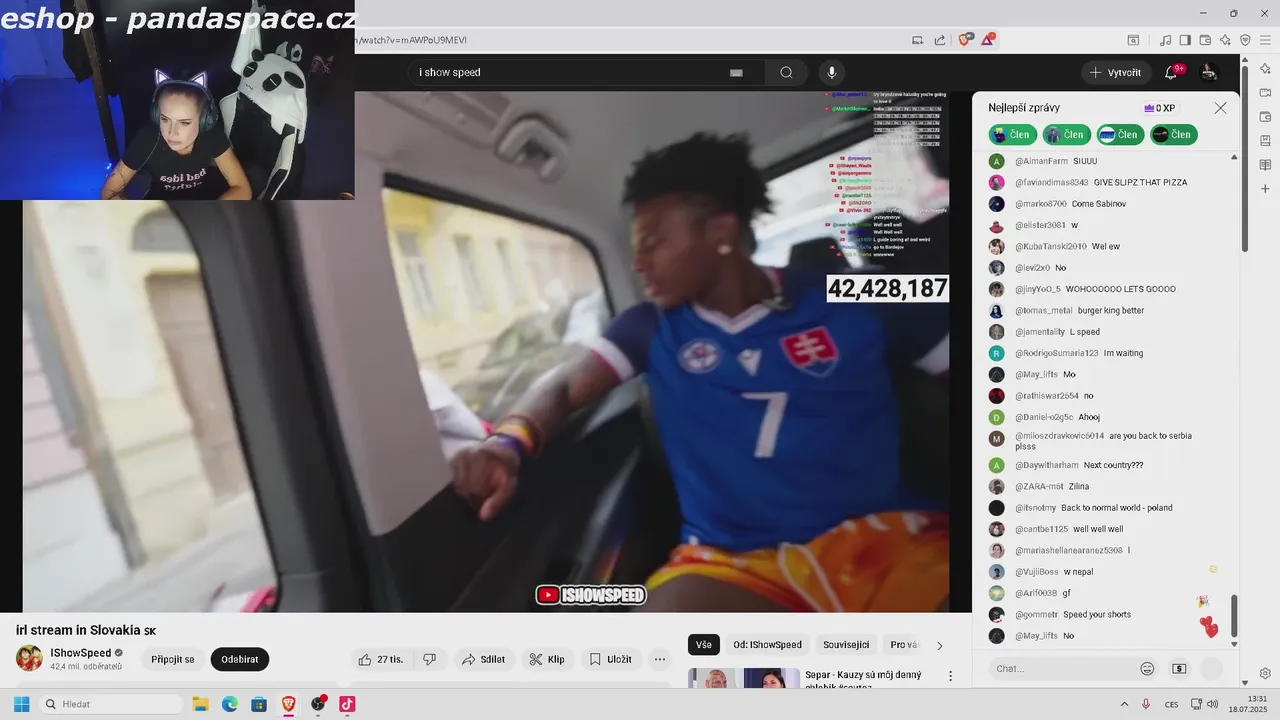Open the YouTube account avatar menu
This screenshot has height=720, width=1280.
click(1209, 72)
